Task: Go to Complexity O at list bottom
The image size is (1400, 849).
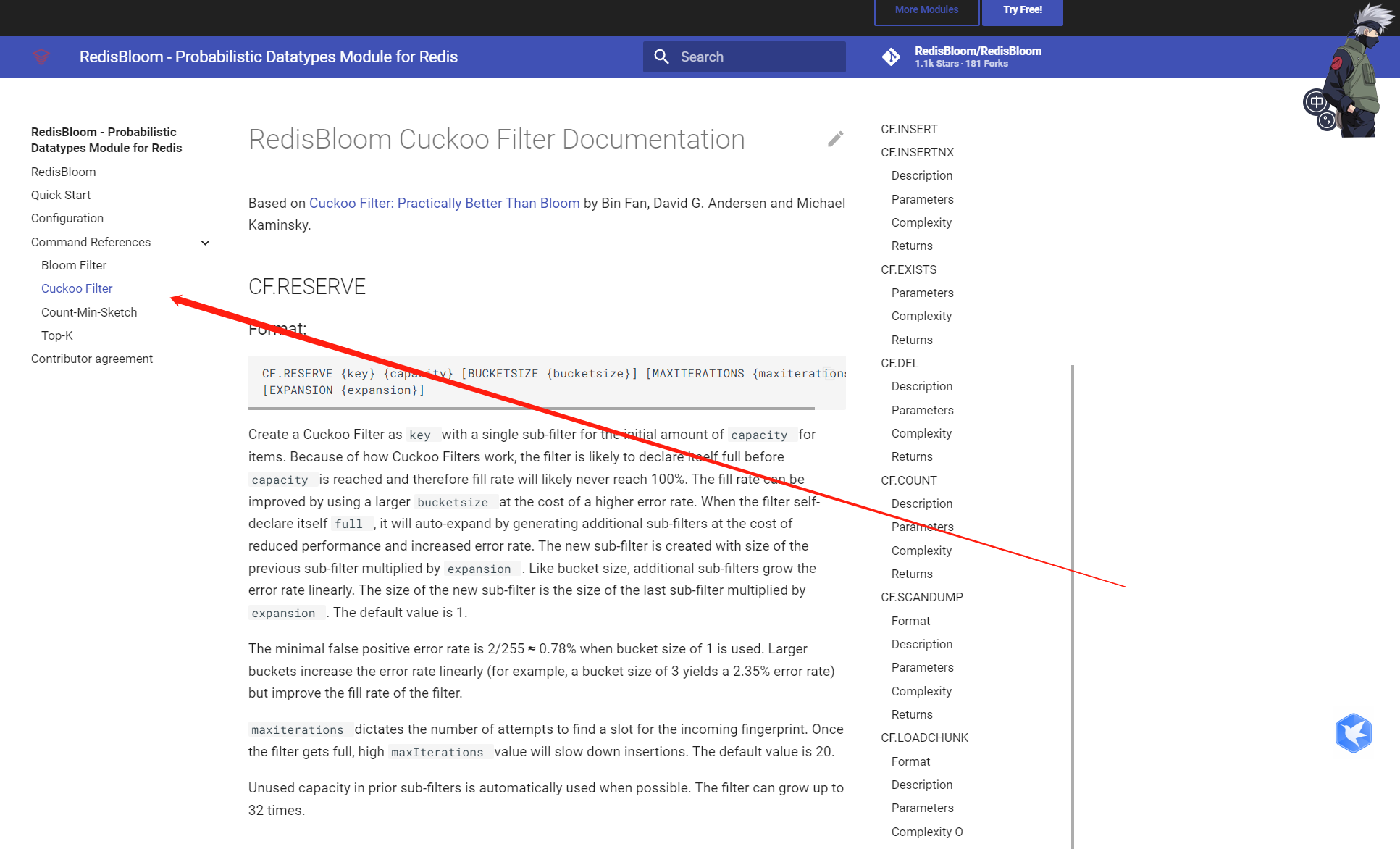Action: pyautogui.click(x=927, y=832)
